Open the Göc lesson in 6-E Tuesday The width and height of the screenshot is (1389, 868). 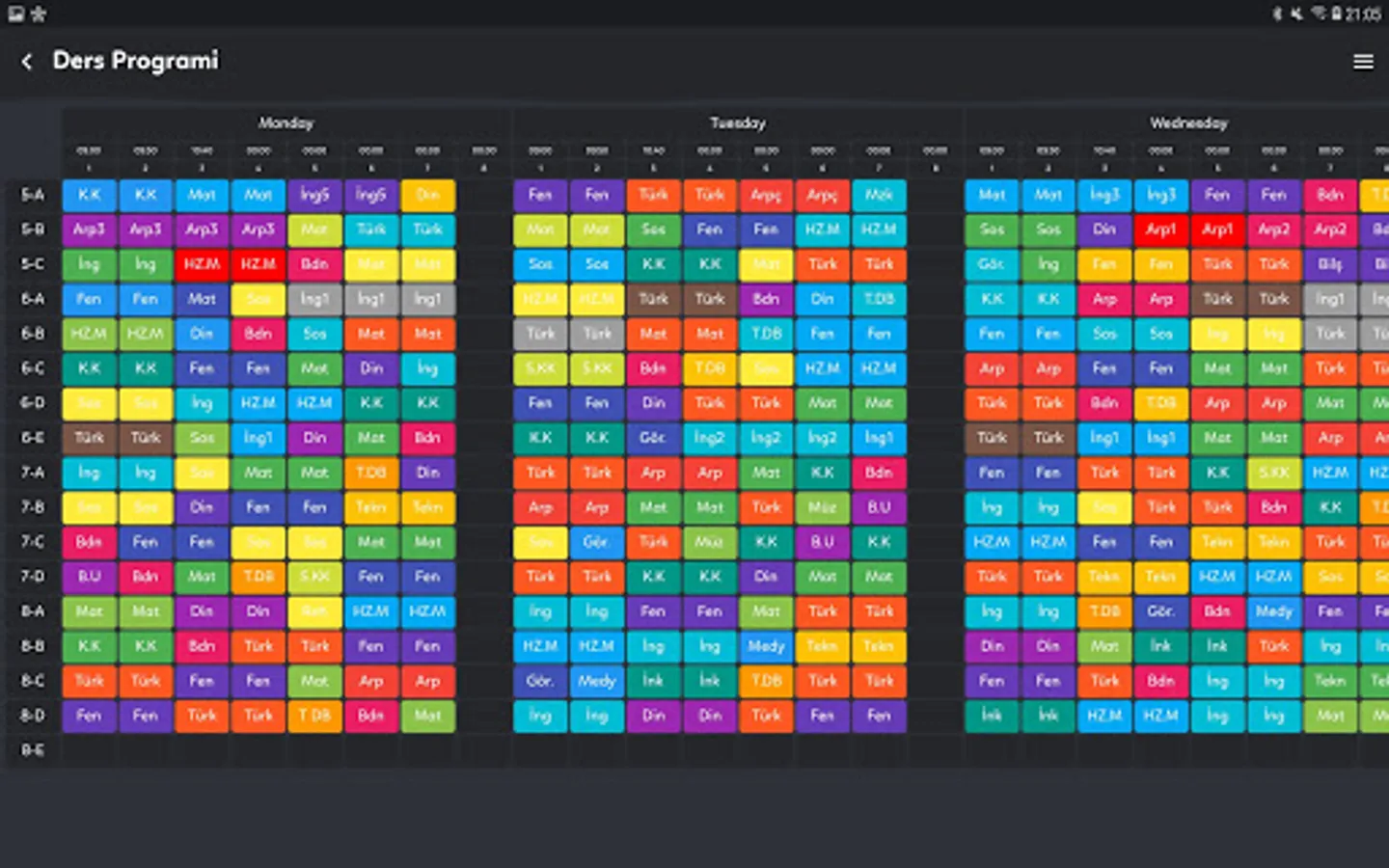point(653,438)
